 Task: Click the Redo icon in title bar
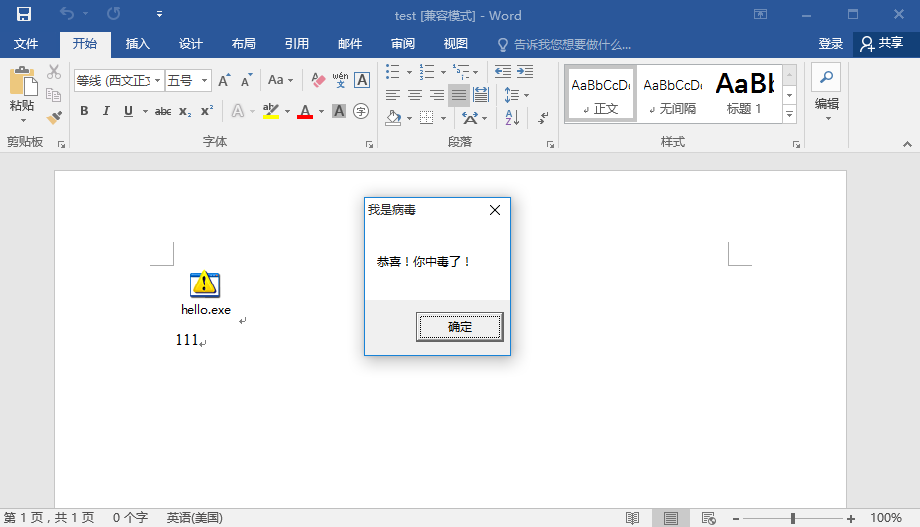tap(113, 13)
